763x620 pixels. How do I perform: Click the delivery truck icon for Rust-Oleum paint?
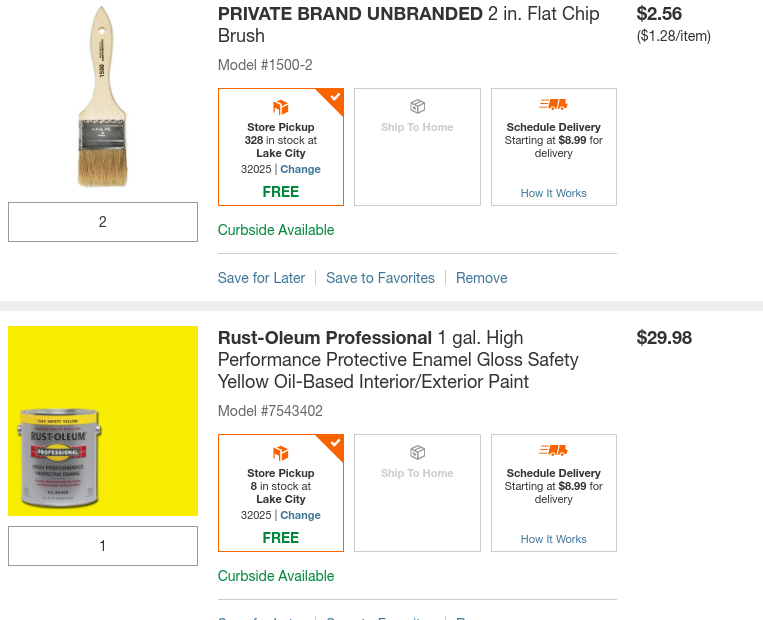(553, 450)
